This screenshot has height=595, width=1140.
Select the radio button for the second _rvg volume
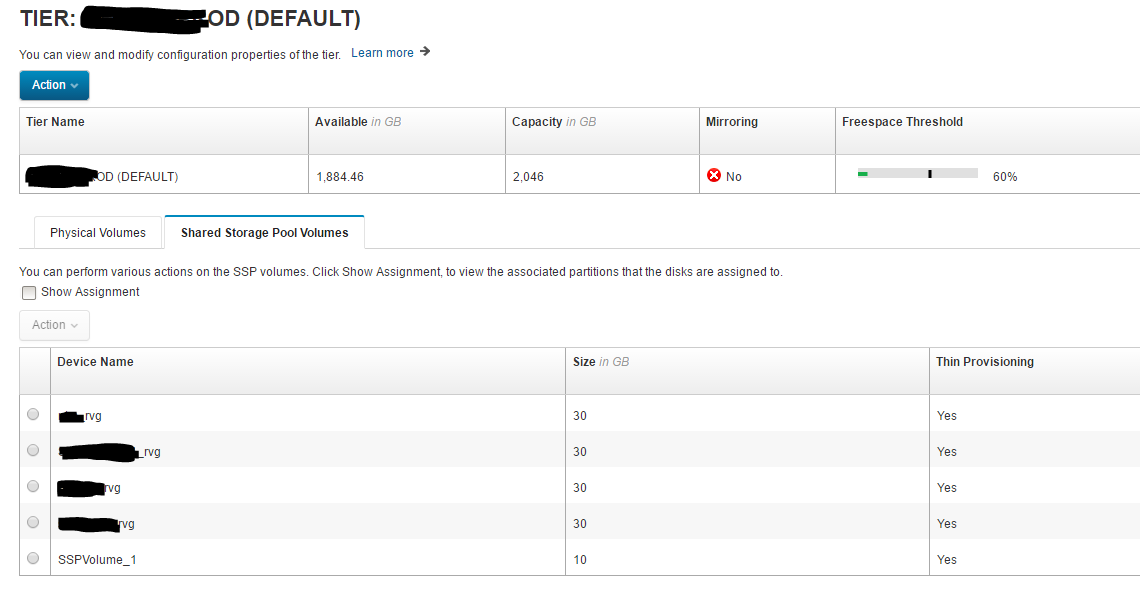click(x=33, y=450)
